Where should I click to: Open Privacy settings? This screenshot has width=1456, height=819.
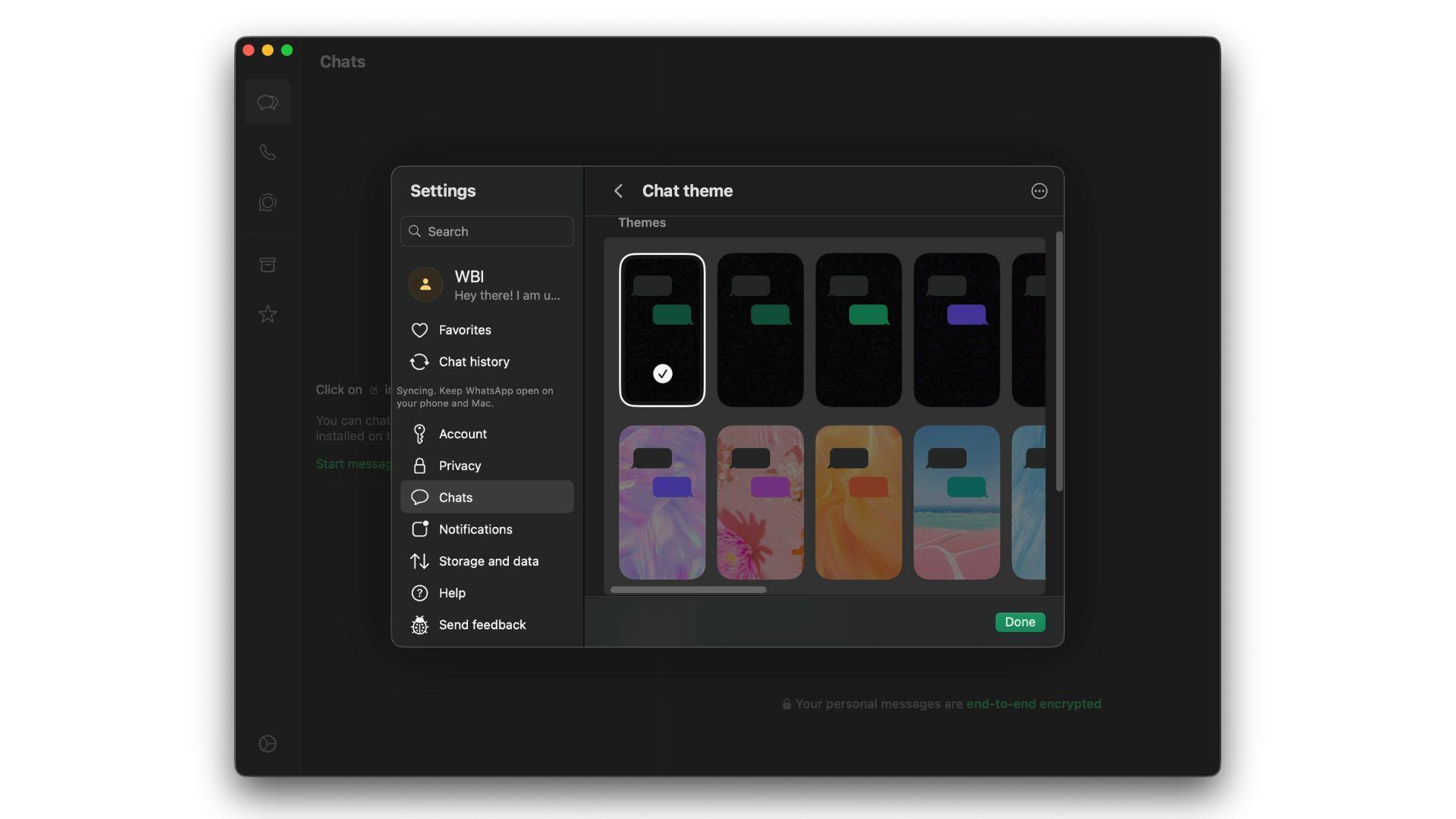(460, 466)
